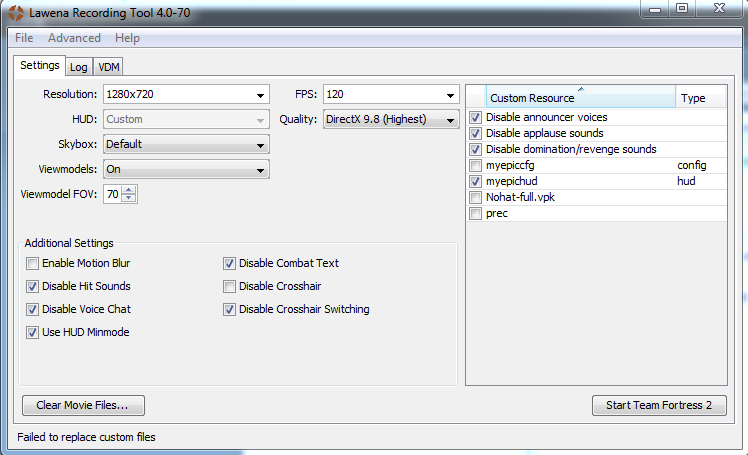The image size is (748, 455).
Task: Click the Lawena app icon in title bar
Action: tap(15, 13)
